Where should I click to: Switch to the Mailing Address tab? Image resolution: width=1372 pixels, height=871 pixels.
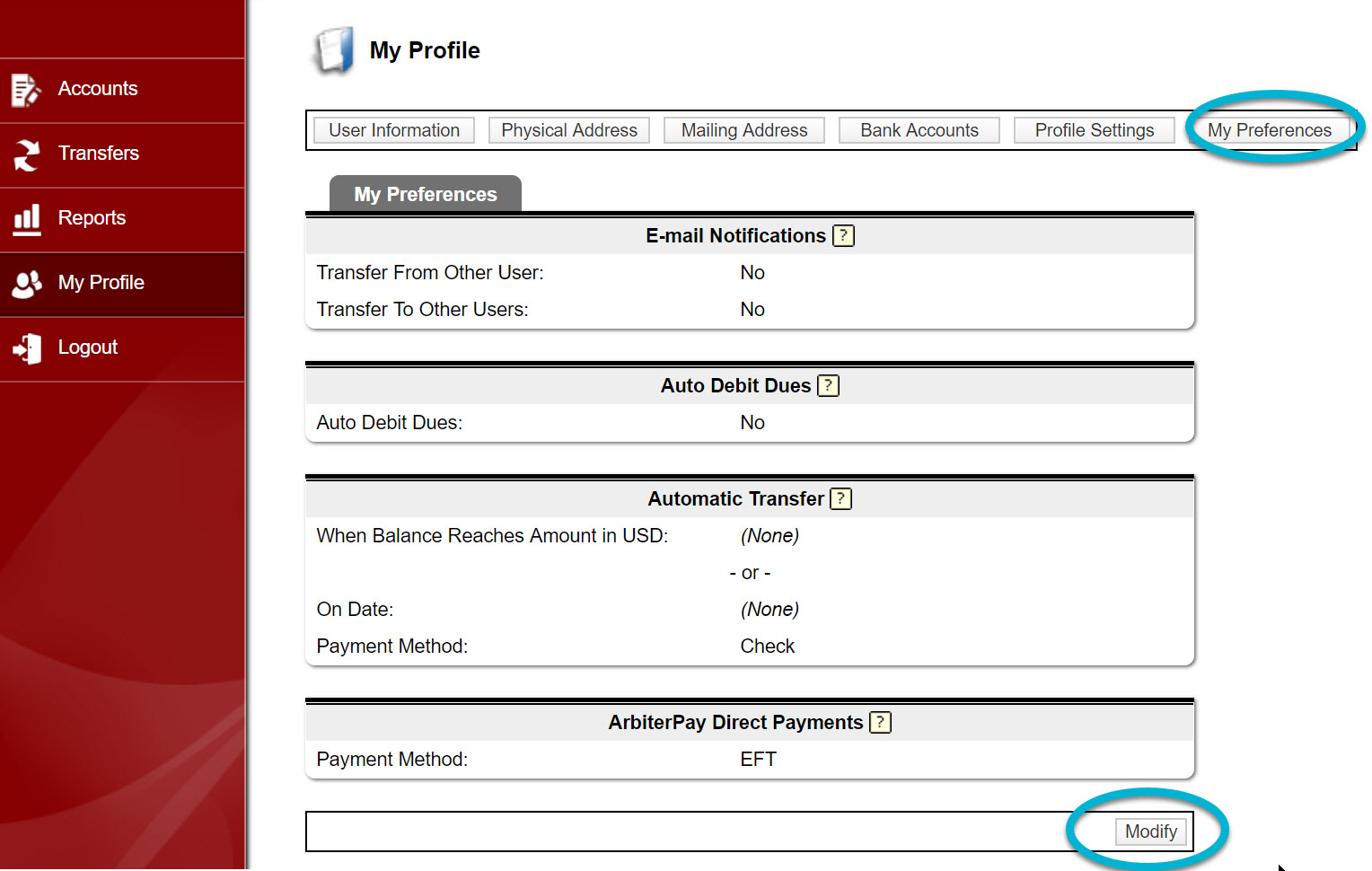coord(743,130)
